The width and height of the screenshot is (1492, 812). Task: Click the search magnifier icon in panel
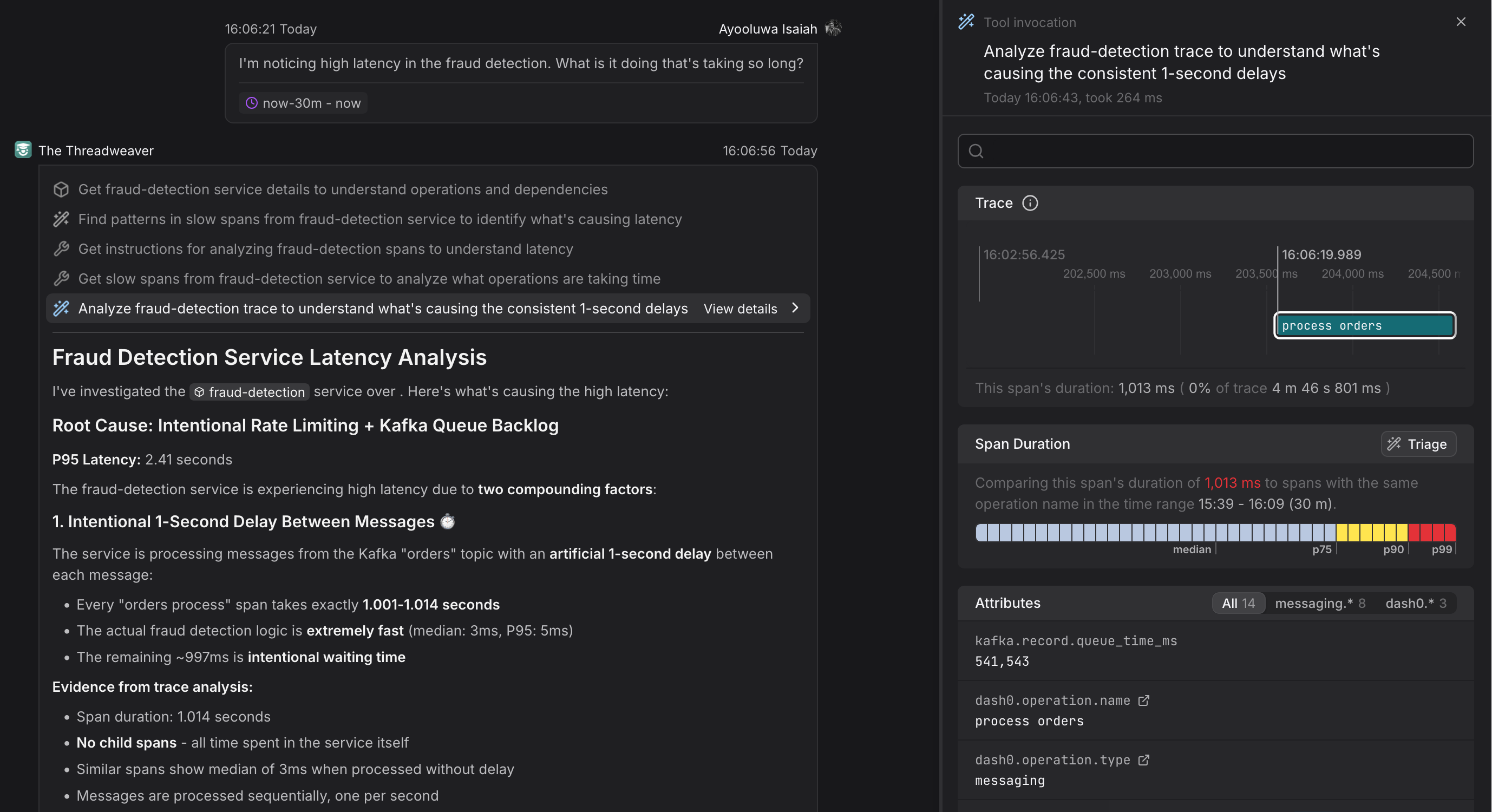tap(976, 151)
